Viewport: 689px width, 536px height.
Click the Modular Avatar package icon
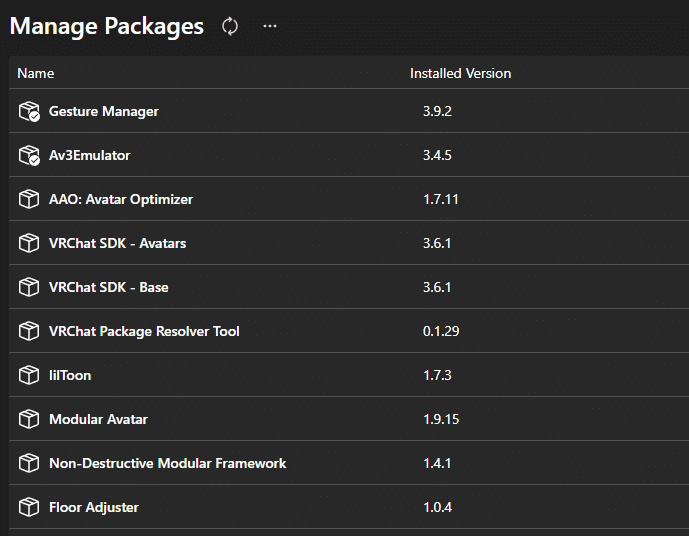29,419
